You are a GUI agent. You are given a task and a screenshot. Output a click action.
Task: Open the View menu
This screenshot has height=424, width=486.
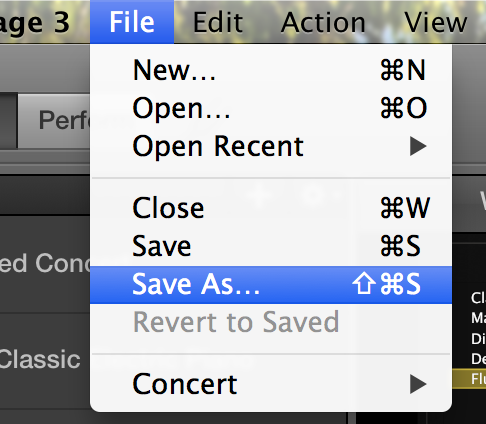[x=435, y=22]
